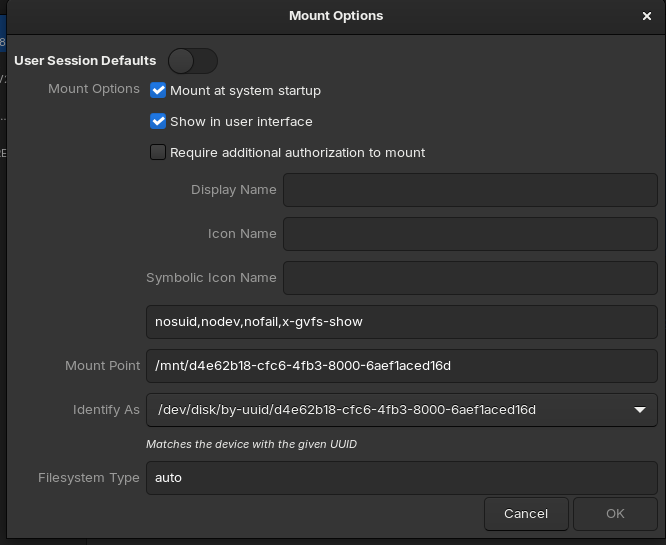Viewport: 666px width, 545px height.
Task: Click the Mount Point label
Action: (102, 366)
